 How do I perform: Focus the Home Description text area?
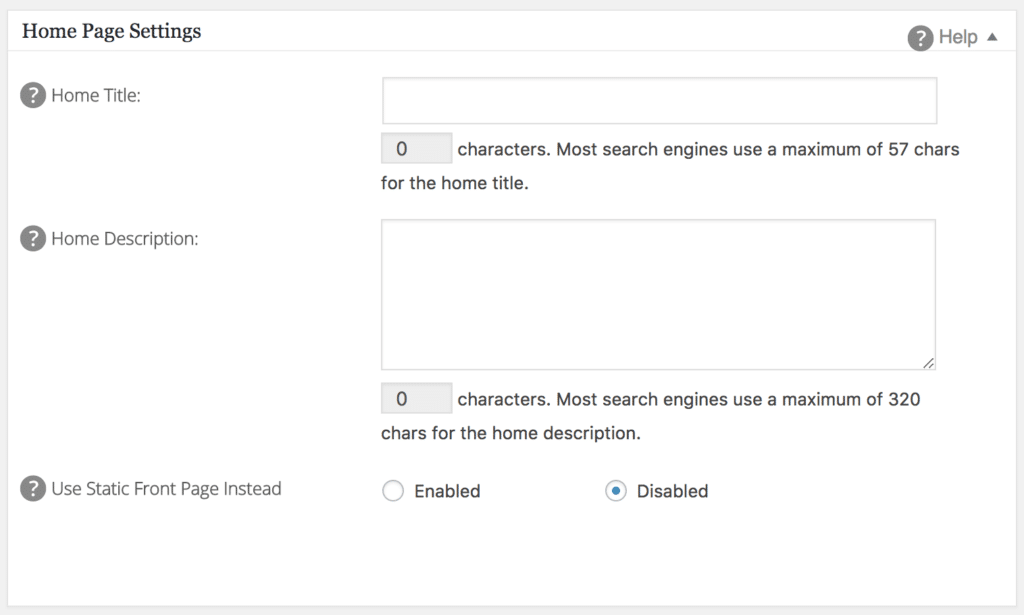click(x=658, y=294)
